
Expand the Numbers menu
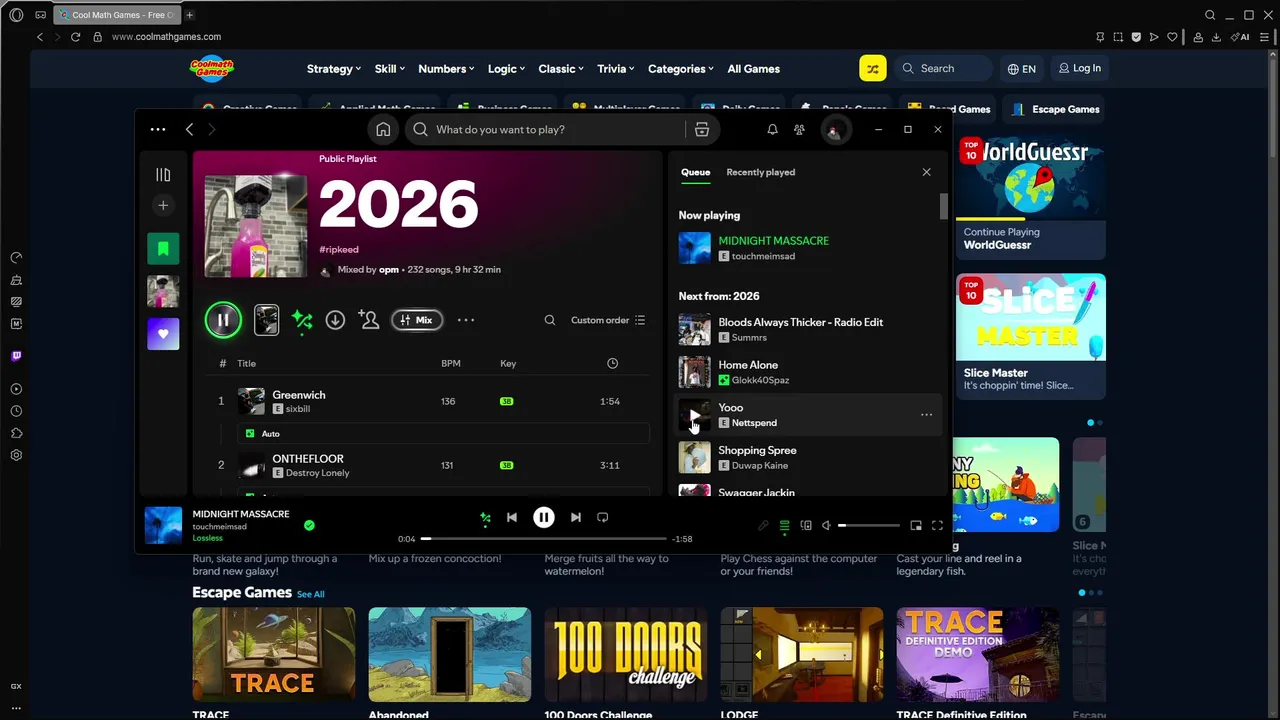pyautogui.click(x=446, y=69)
